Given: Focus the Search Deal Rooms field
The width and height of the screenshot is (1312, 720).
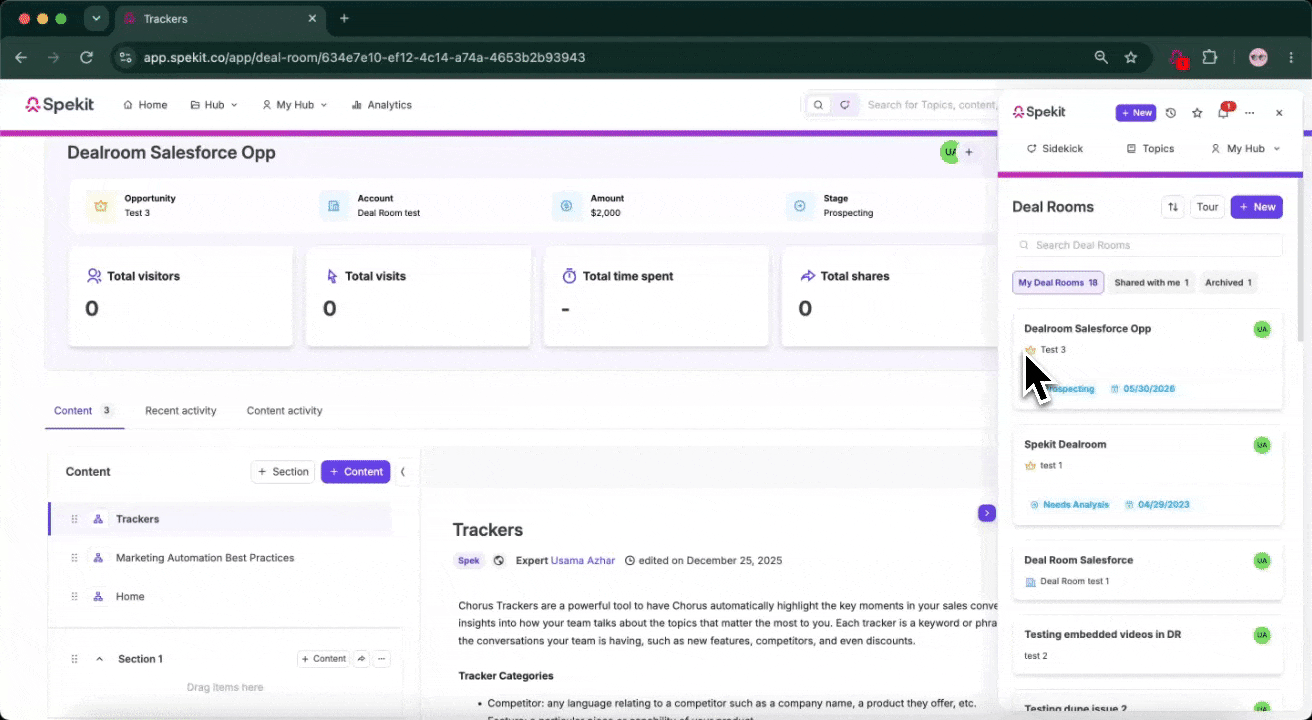Looking at the screenshot, I should tap(1148, 245).
